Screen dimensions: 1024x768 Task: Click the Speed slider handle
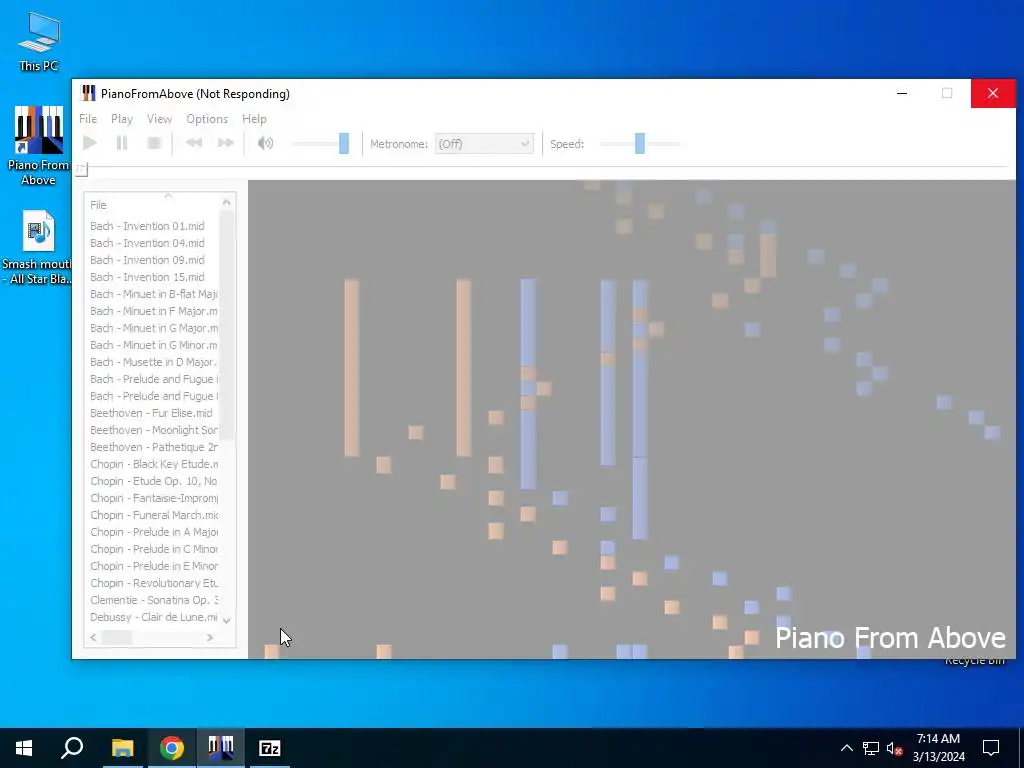coord(640,144)
